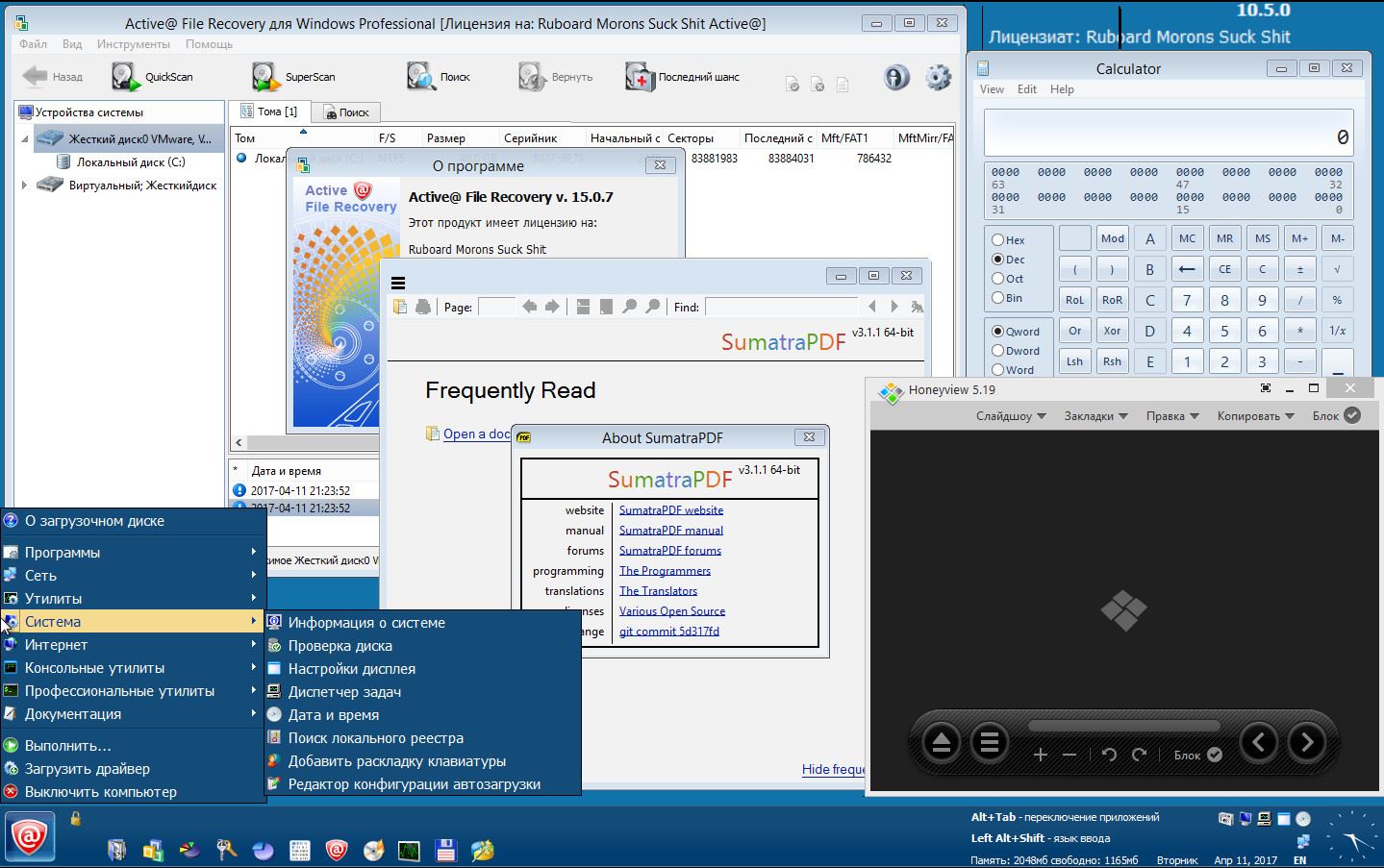
Task: Click the zoom in magnifier in SumatraPDF toolbar
Action: pyautogui.click(x=653, y=307)
